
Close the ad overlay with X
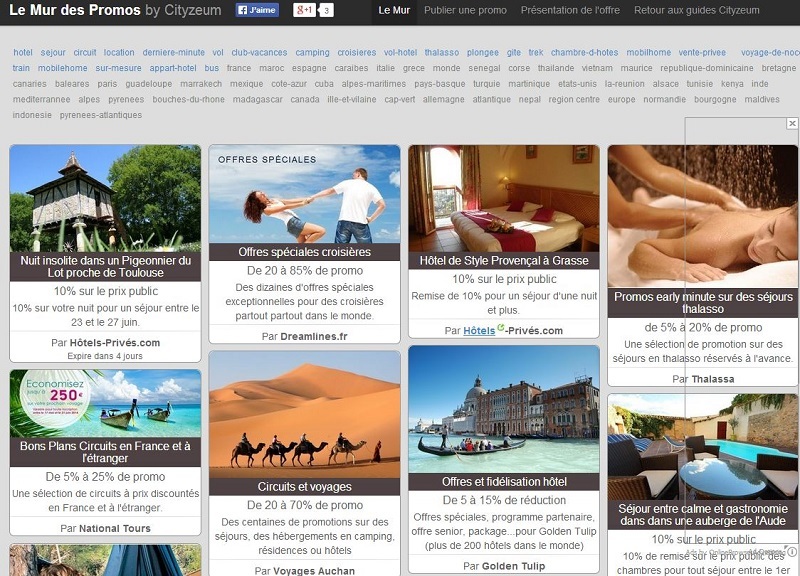click(792, 124)
